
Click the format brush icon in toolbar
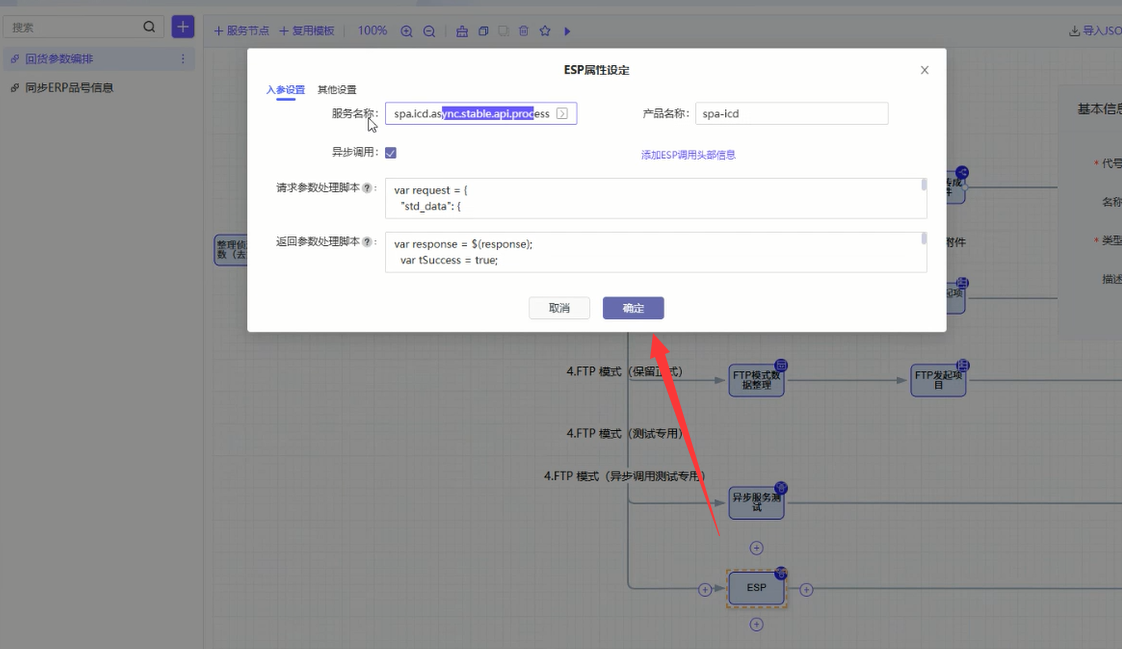tap(462, 31)
